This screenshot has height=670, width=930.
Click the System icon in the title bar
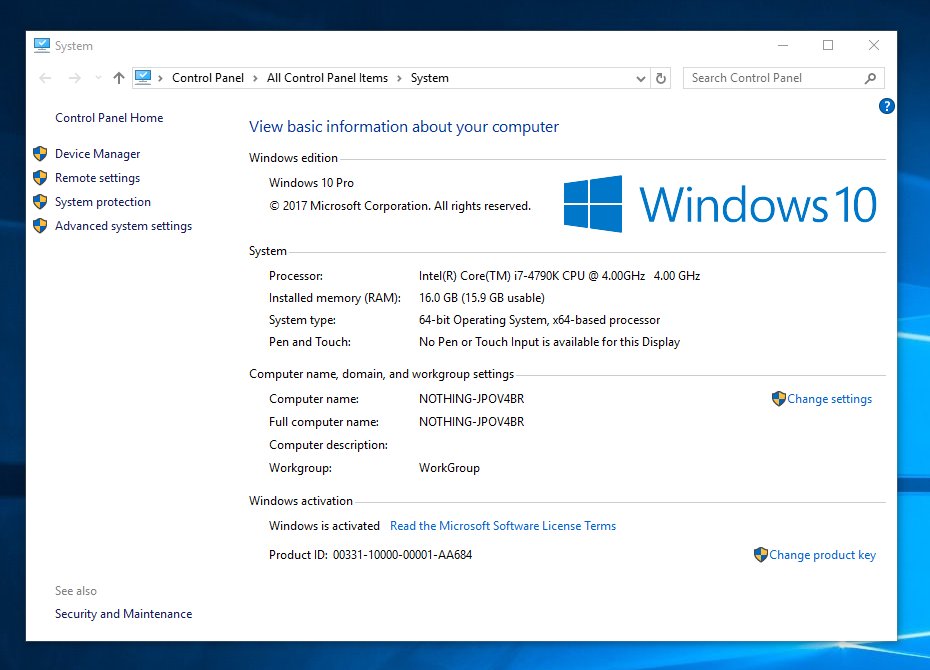point(42,45)
